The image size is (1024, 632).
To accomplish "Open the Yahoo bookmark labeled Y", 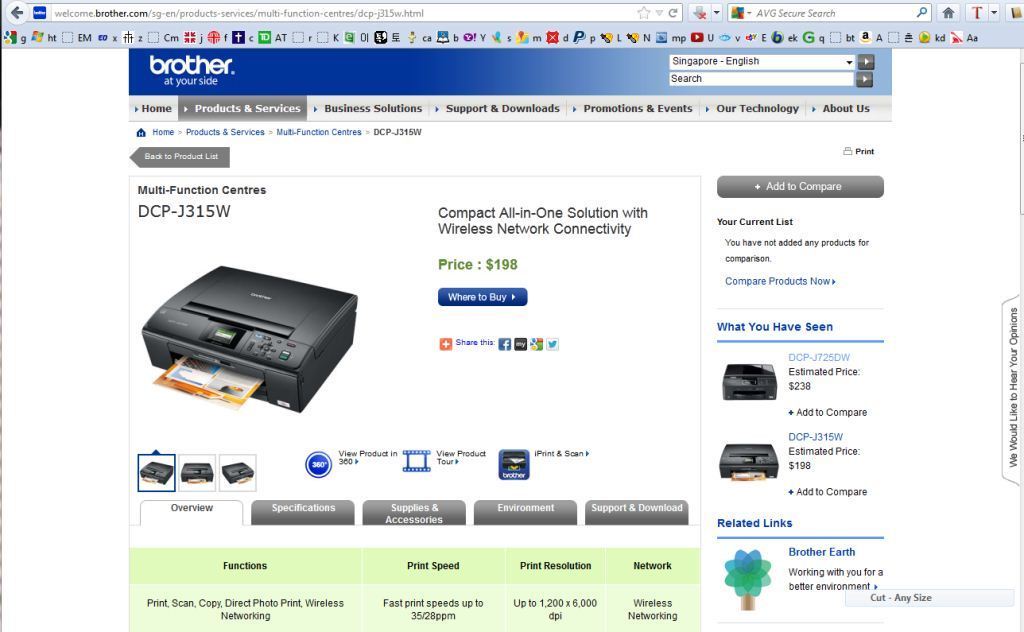I will coord(474,38).
